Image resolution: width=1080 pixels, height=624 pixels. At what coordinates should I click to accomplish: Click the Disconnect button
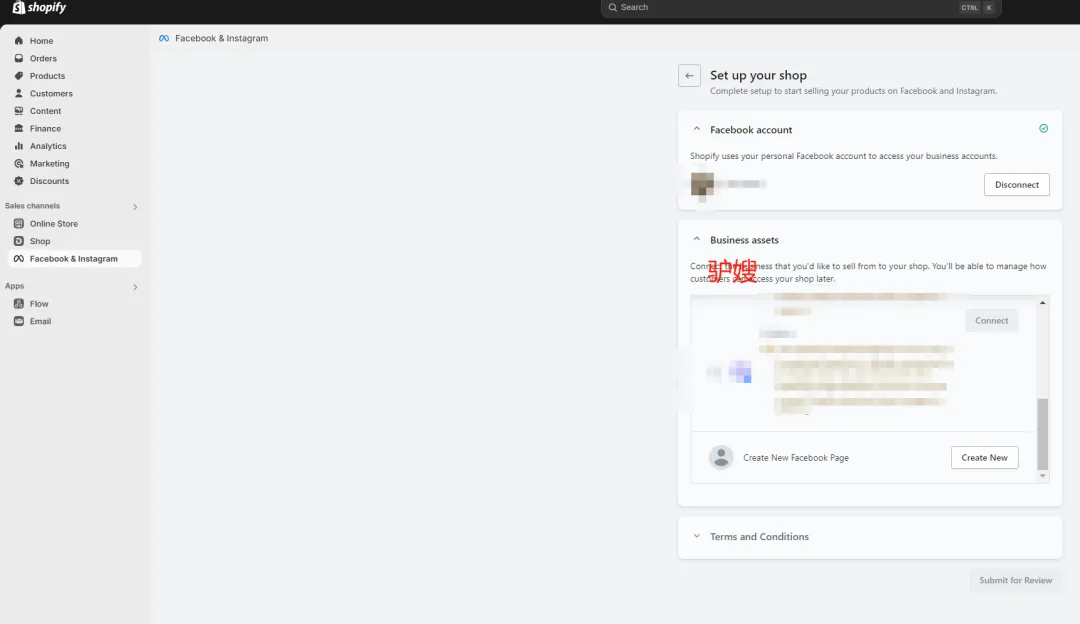click(1017, 185)
